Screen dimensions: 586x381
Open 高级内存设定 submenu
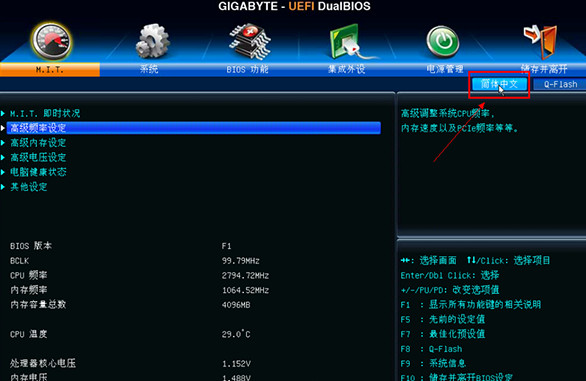[38, 142]
